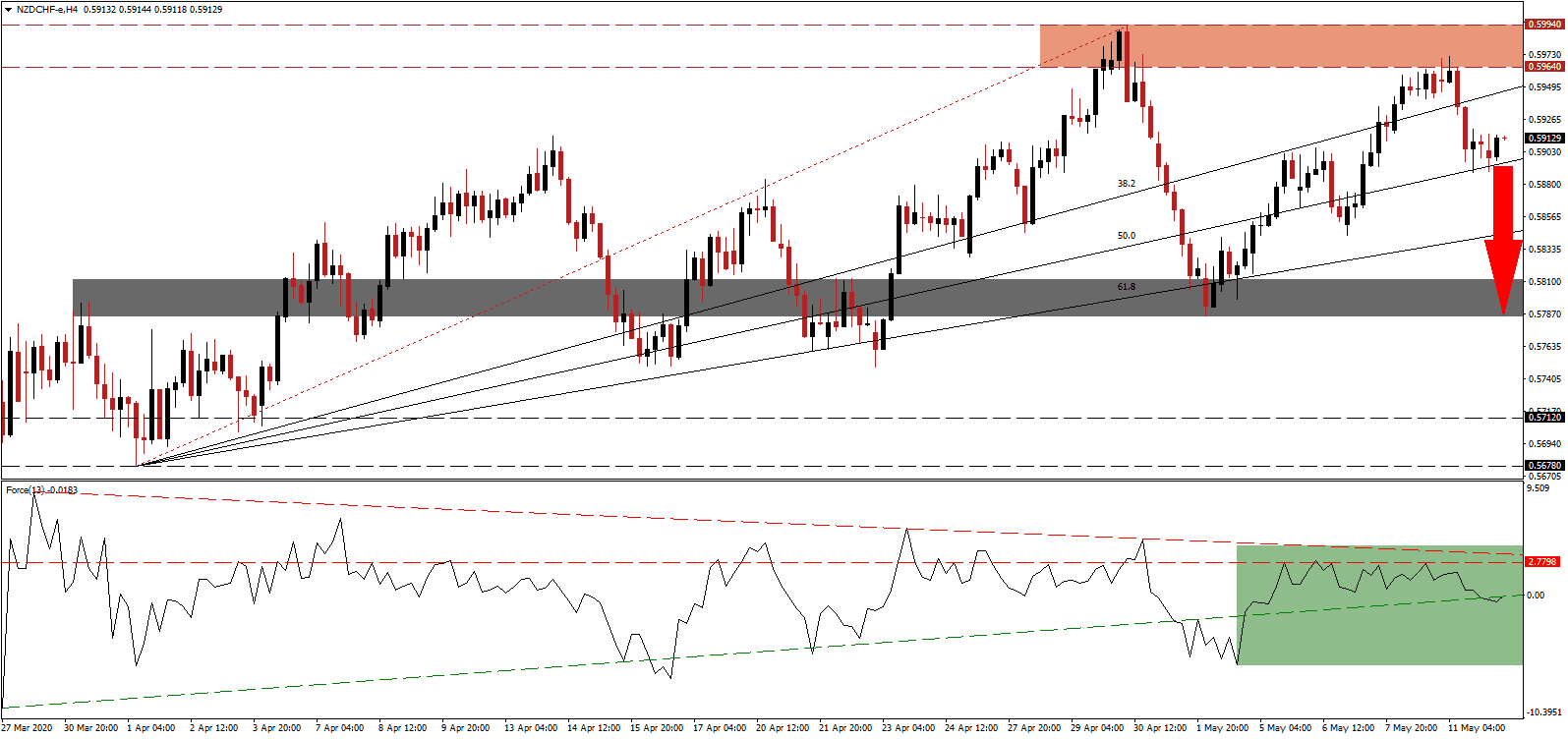Click the 0.59265 price axis value
The width and height of the screenshot is (1568, 739).
[1546, 120]
